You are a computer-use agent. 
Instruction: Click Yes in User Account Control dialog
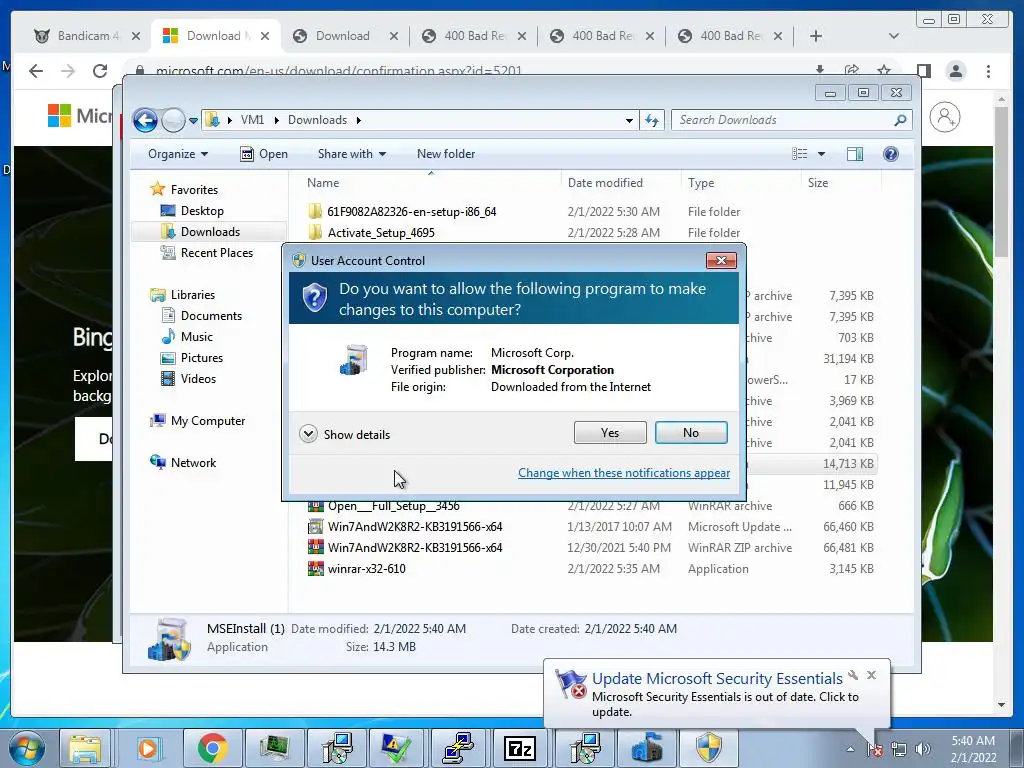pos(610,432)
